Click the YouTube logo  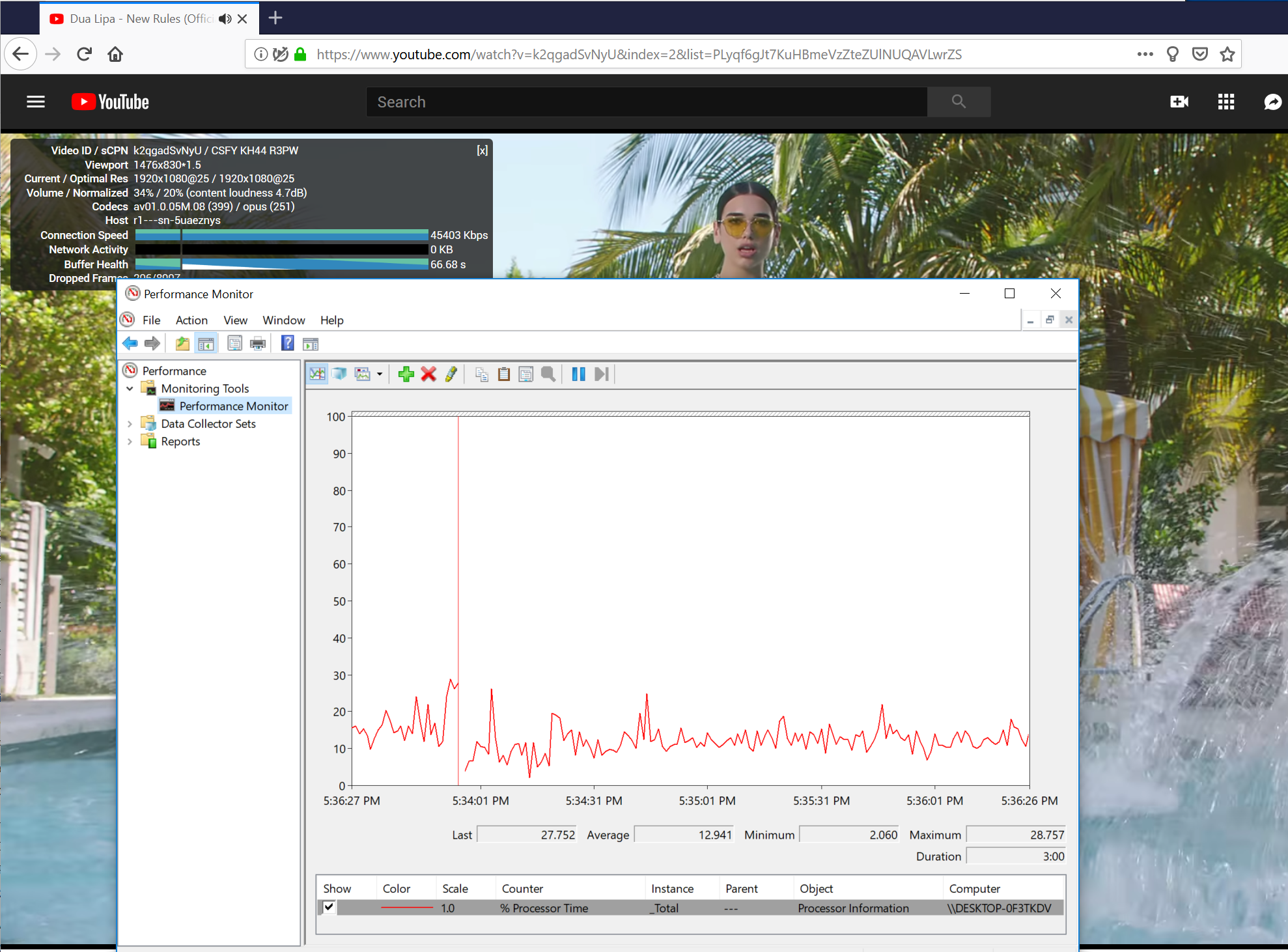[x=110, y=102]
